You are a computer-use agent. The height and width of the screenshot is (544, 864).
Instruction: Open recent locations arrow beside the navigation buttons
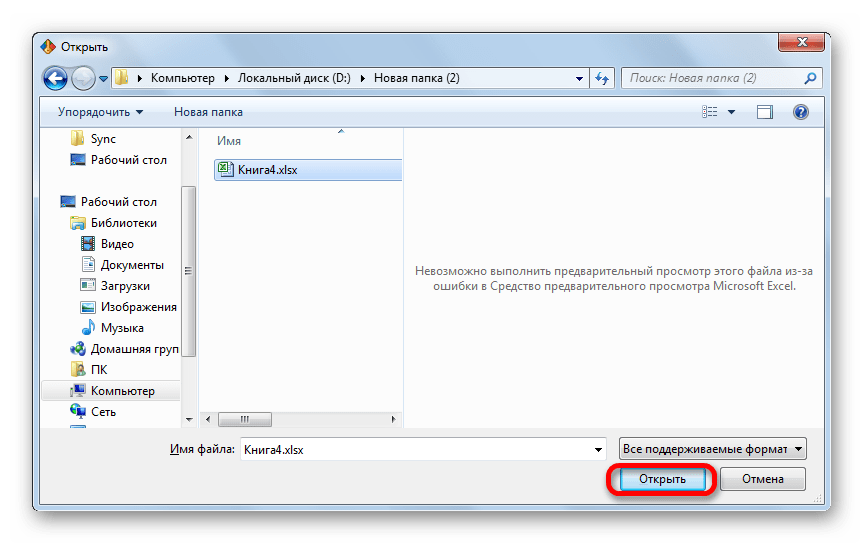pos(103,79)
